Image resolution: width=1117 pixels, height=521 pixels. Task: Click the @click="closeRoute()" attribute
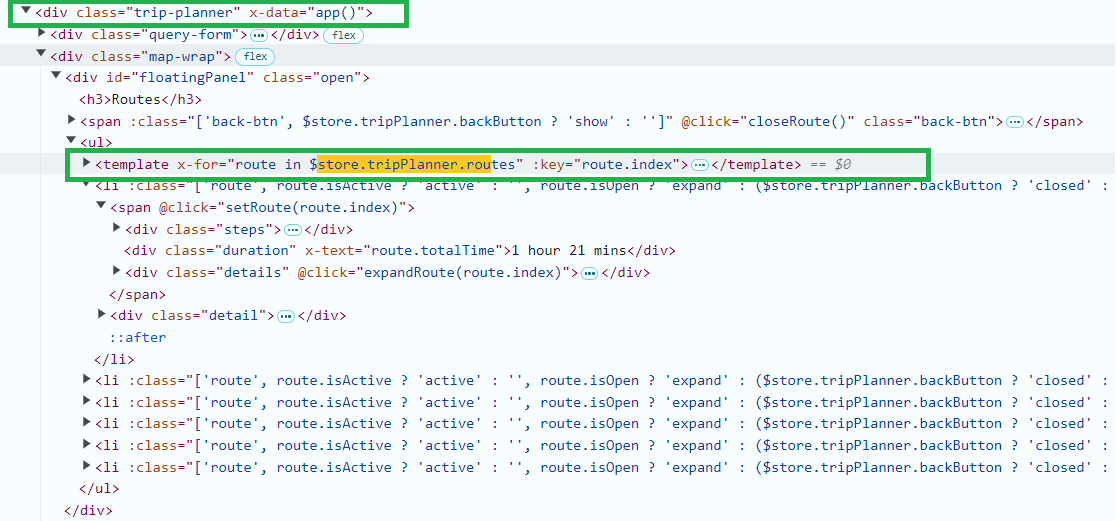(x=769, y=121)
